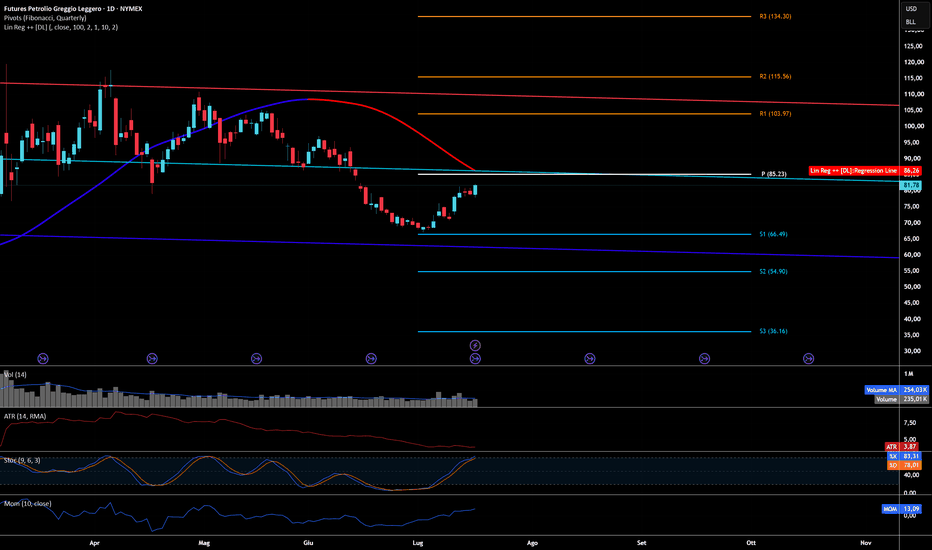Click the rightmost purple contract marker icon

click(808, 359)
